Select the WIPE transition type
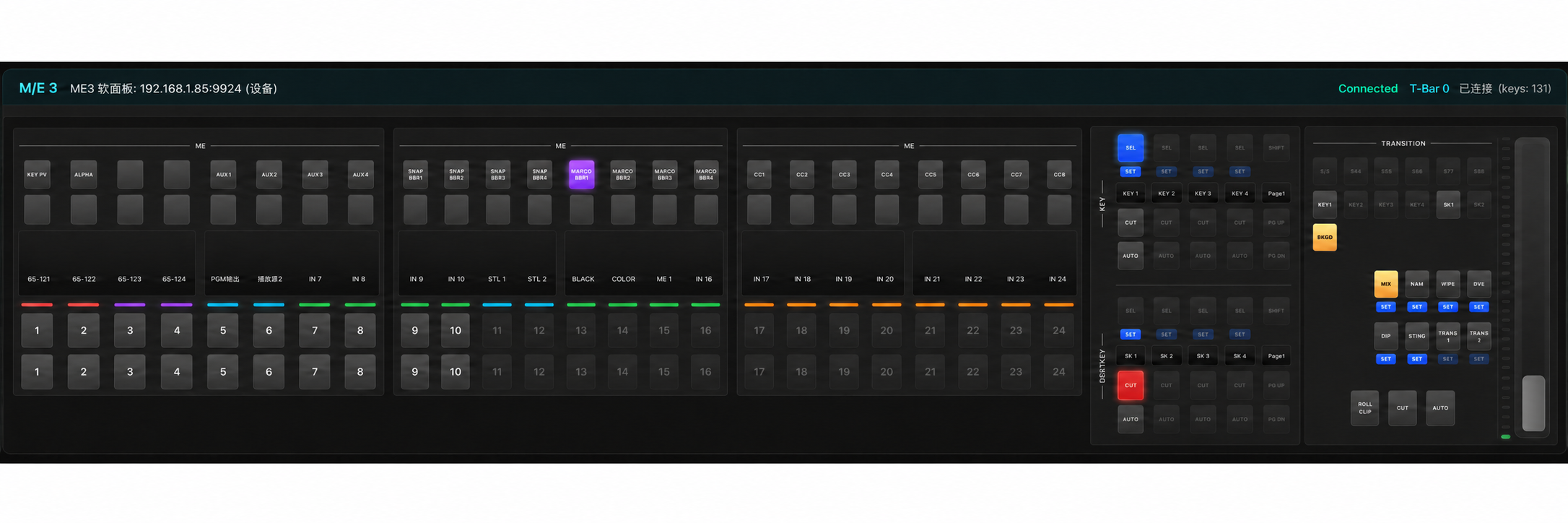Image resolution: width=1568 pixels, height=523 pixels. 1448,284
